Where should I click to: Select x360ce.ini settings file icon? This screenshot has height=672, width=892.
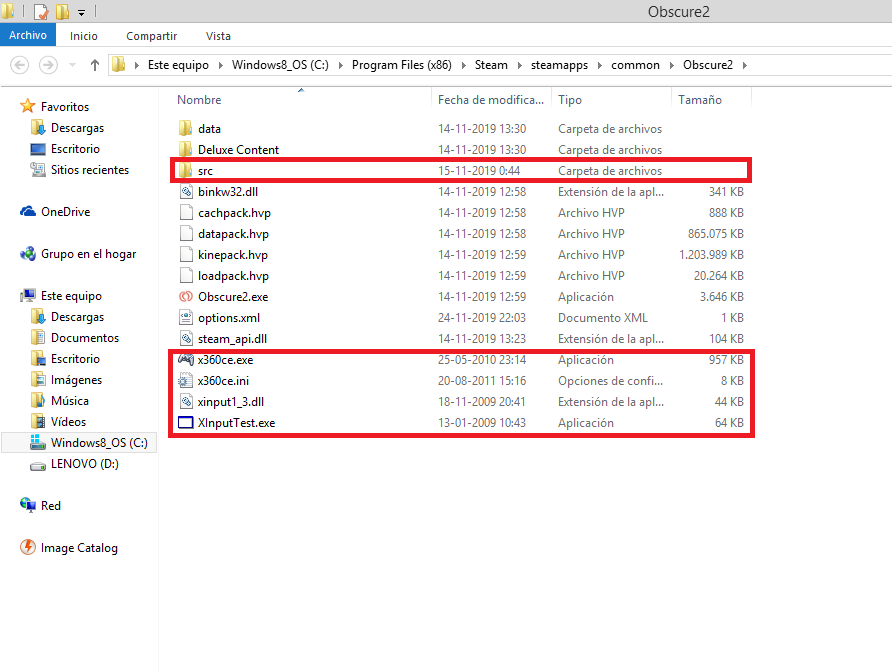click(x=185, y=381)
